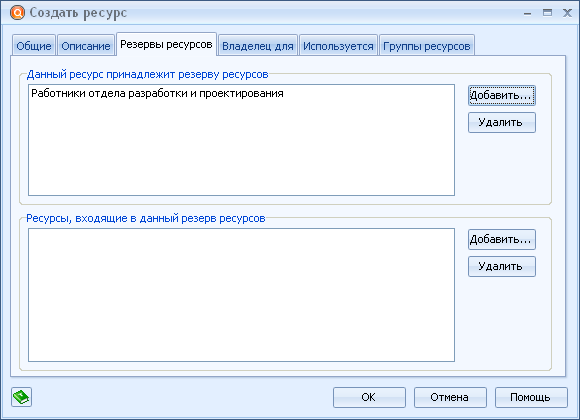This screenshot has width=580, height=420.
Task: Maximize the Создать ресурс window
Action: coord(547,13)
